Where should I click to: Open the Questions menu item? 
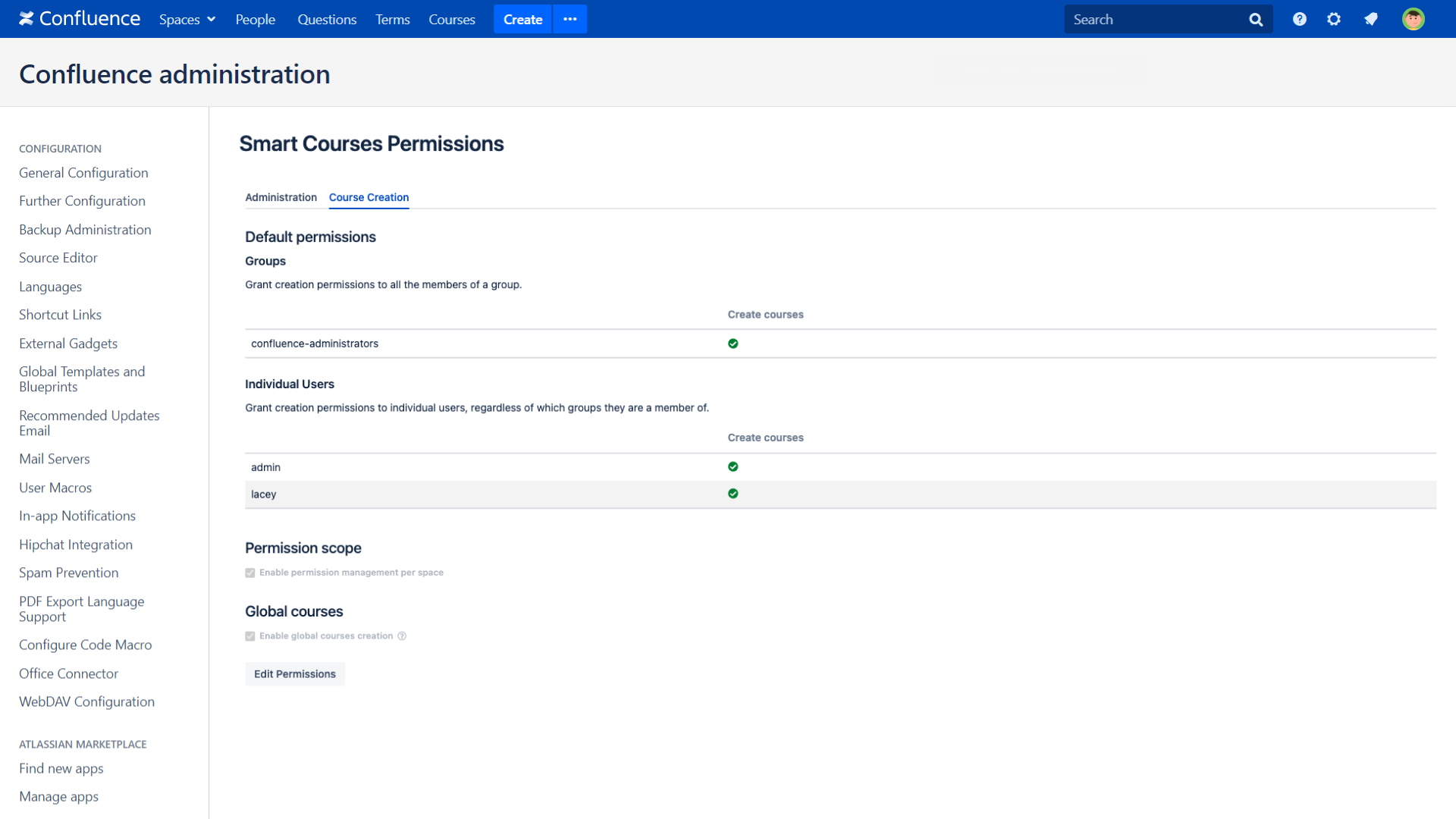click(x=327, y=20)
